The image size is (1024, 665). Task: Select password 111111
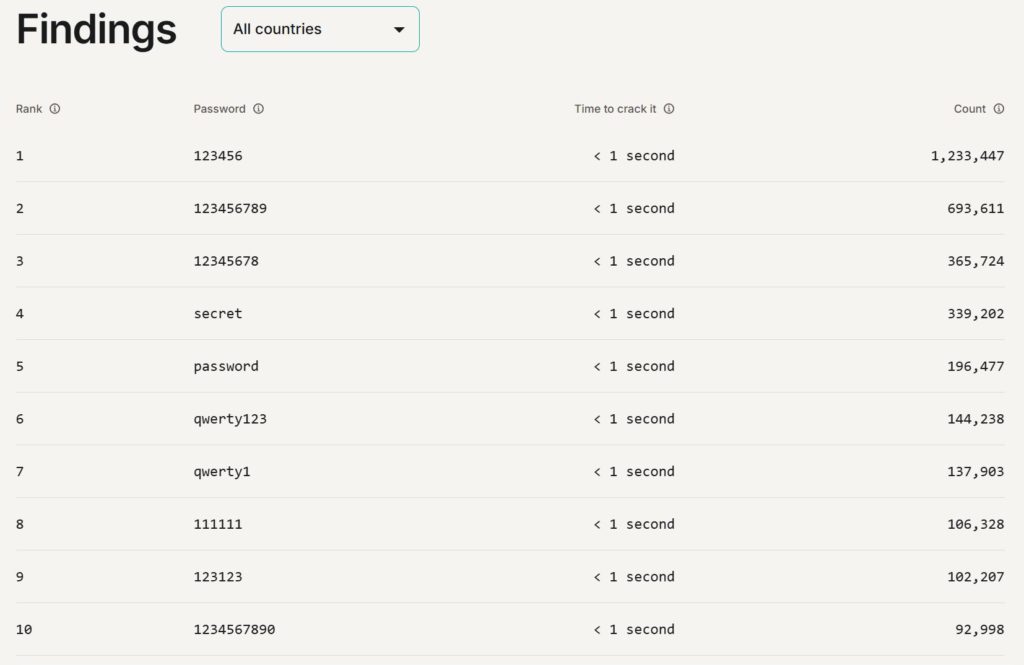click(217, 524)
